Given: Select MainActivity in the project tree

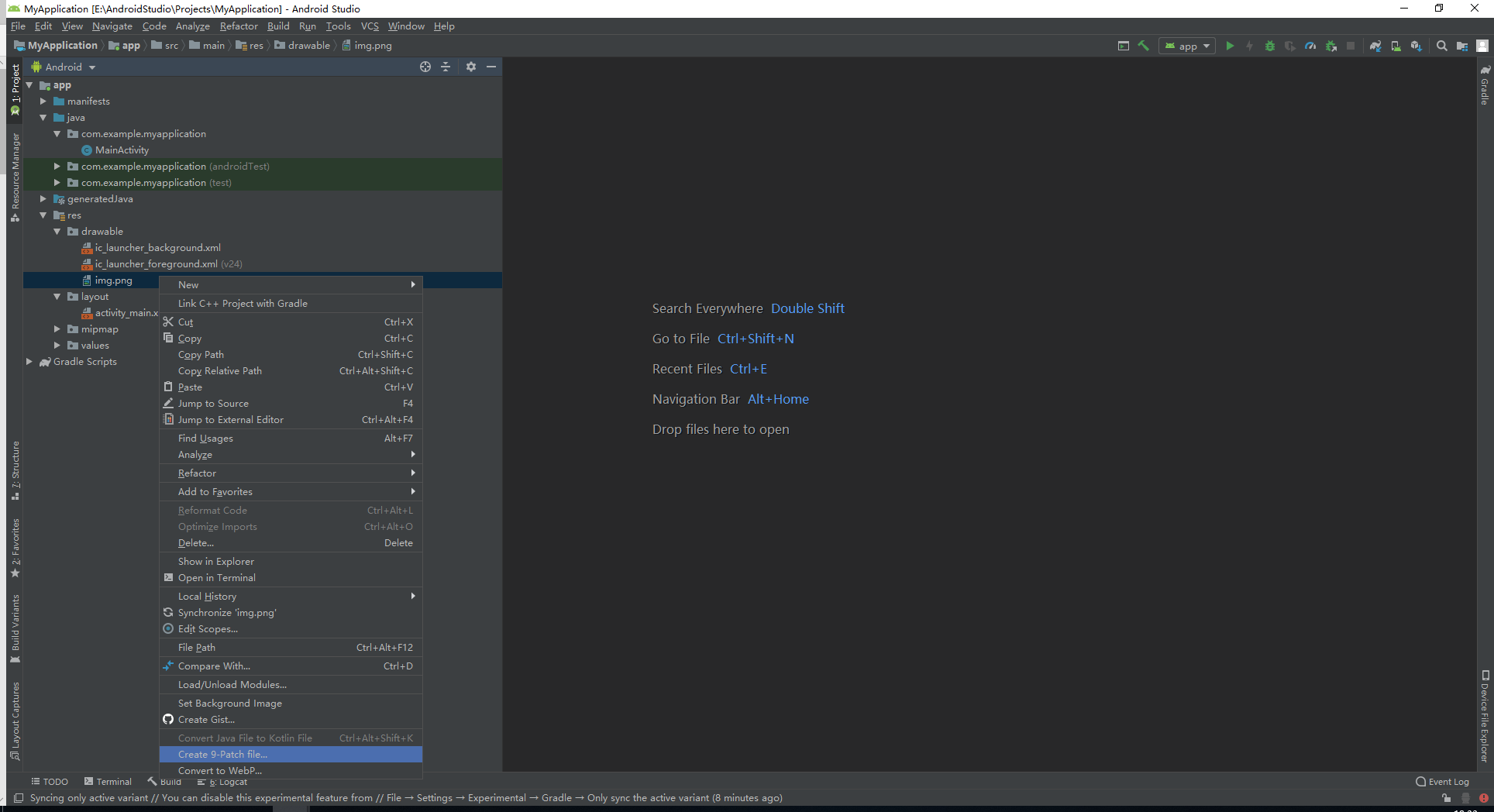Looking at the screenshot, I should click(x=122, y=150).
